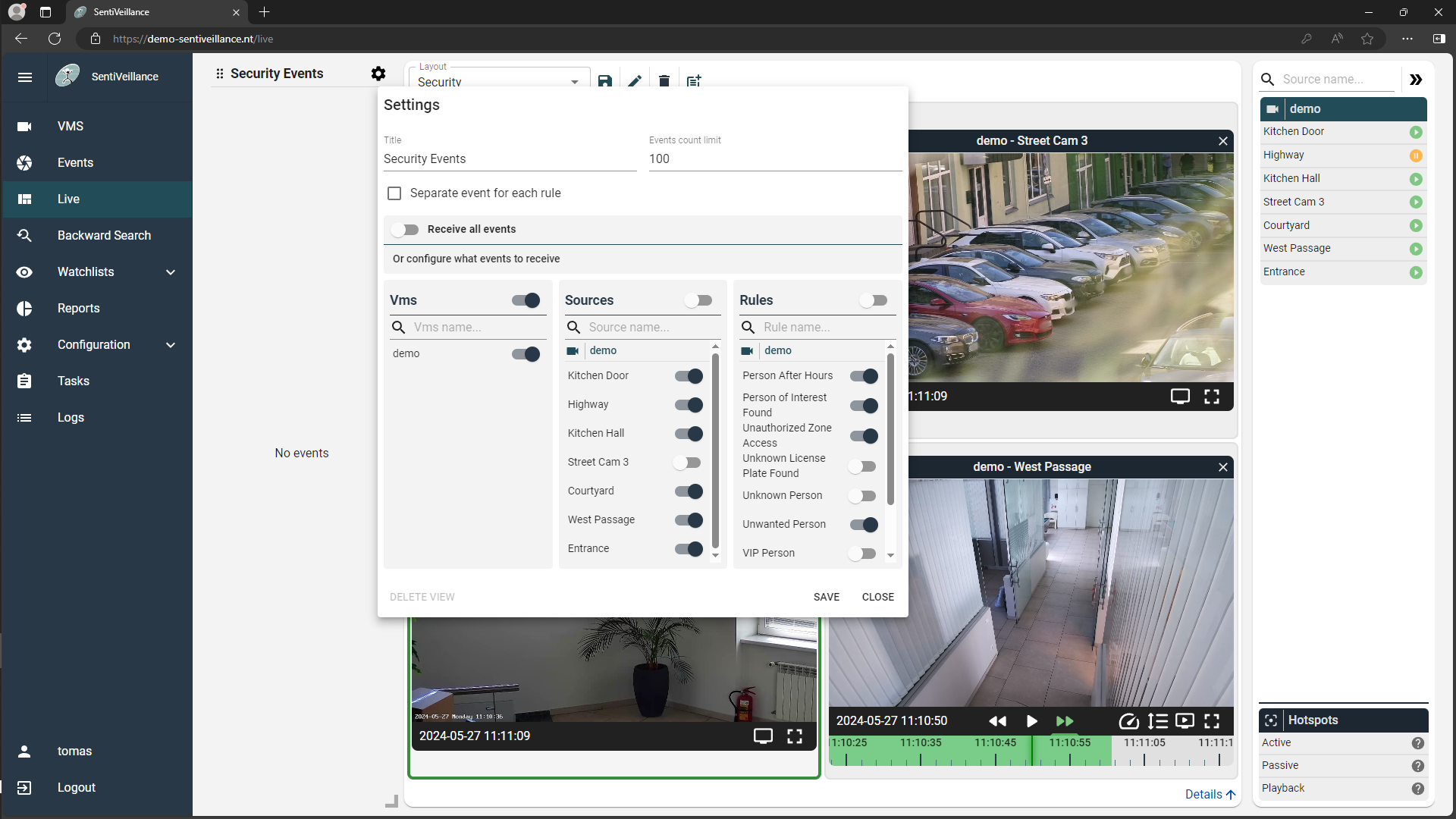Click the Events count limit field
1456x819 pixels.
tap(775, 159)
